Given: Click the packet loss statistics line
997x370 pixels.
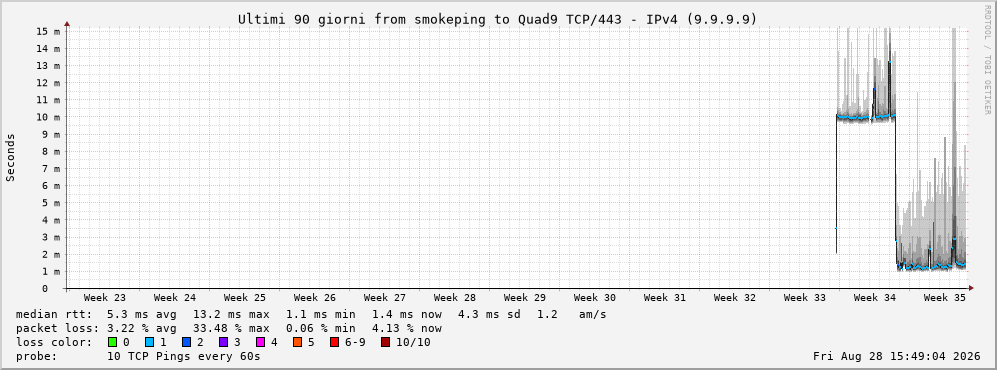Looking at the screenshot, I should coord(229,329).
